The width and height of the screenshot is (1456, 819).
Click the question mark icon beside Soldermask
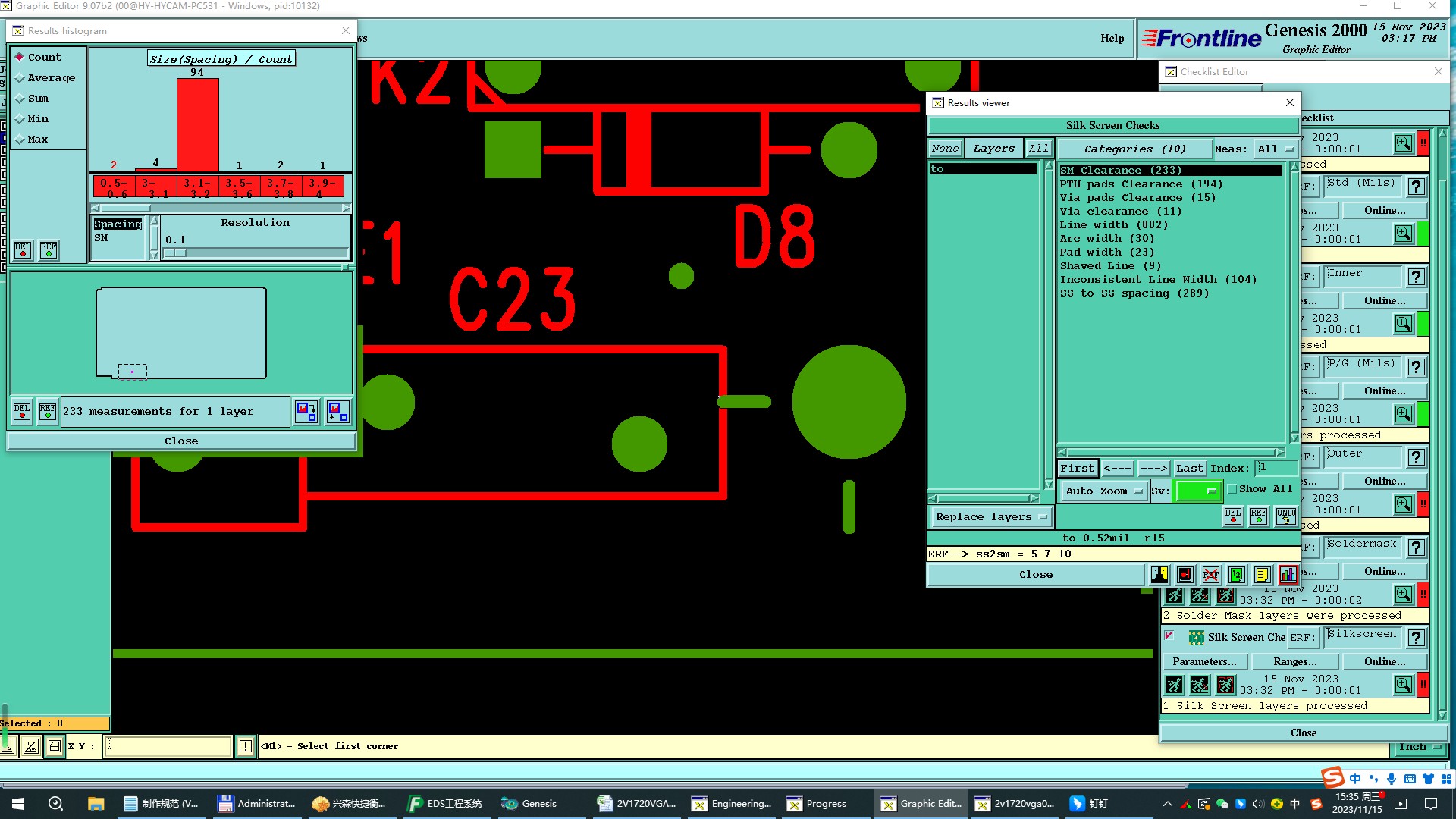(1416, 548)
